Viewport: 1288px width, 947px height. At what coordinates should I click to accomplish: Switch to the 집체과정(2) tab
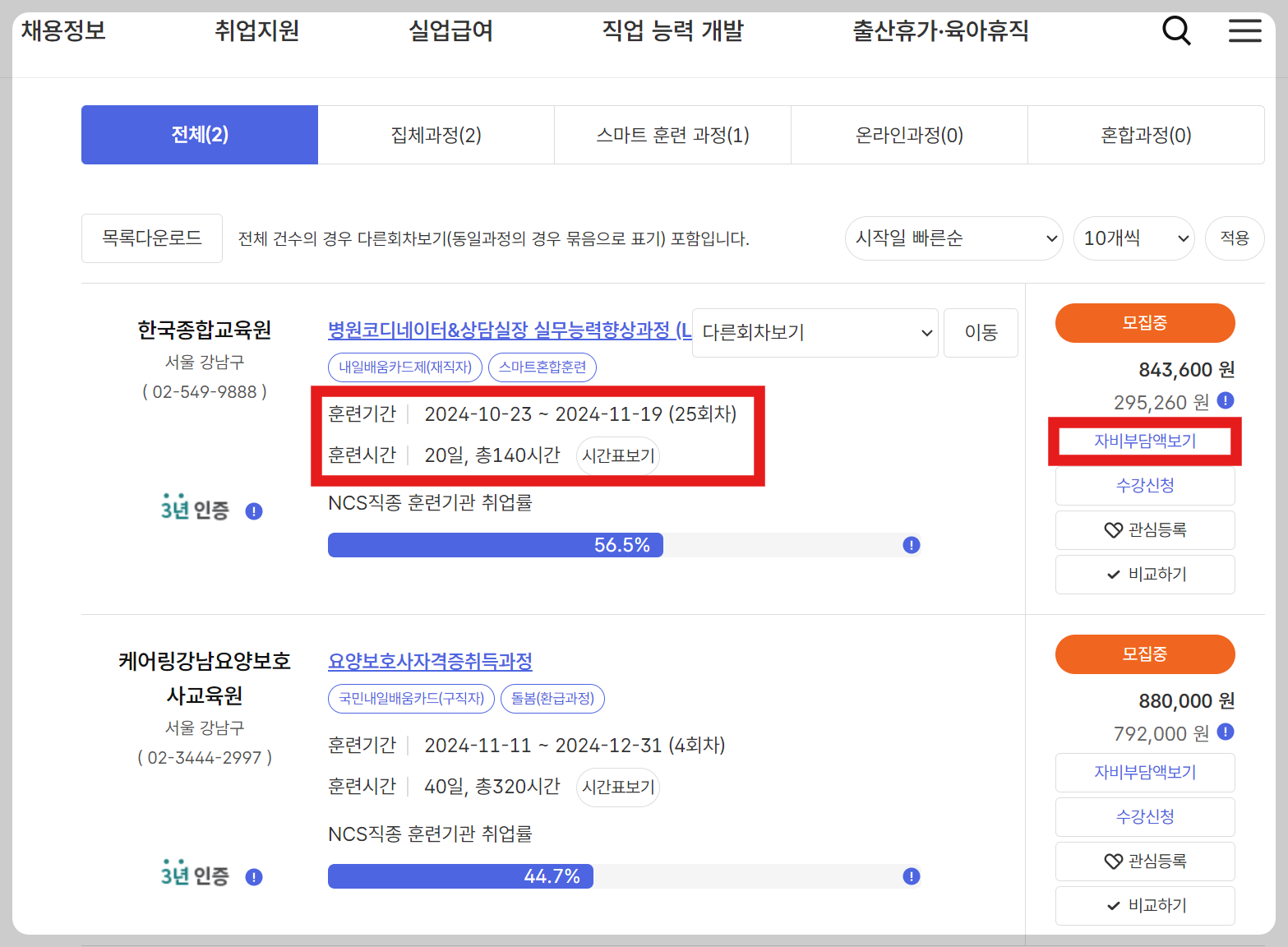[x=436, y=135]
